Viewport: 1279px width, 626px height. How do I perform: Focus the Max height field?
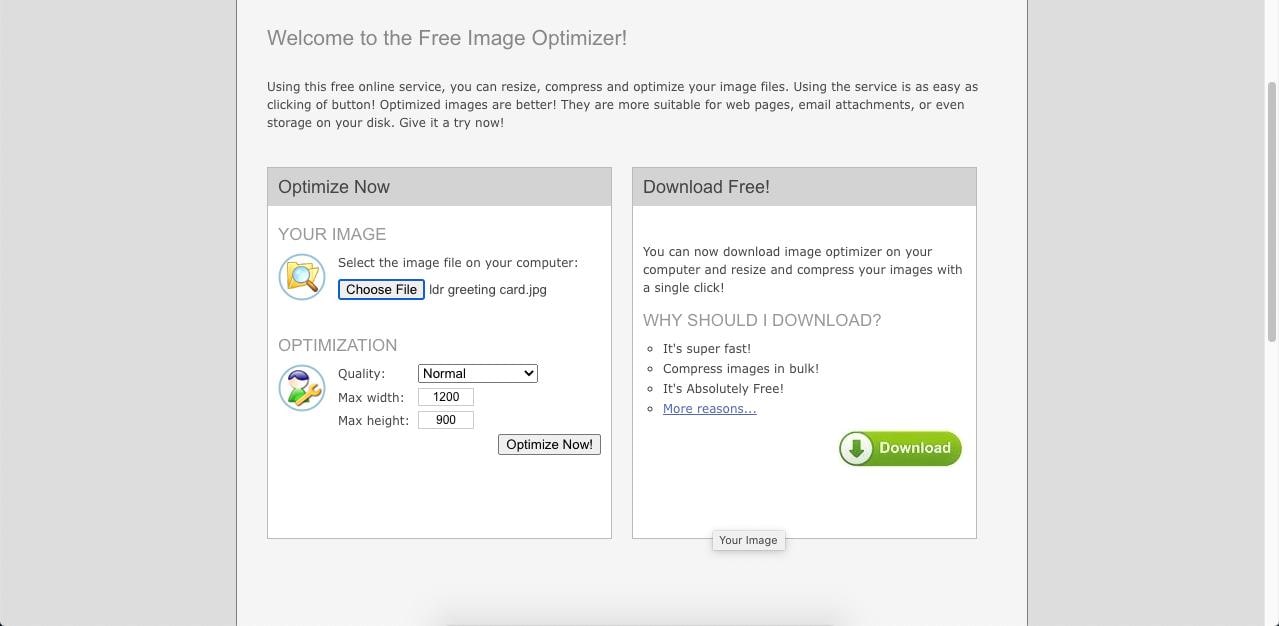[x=445, y=420]
